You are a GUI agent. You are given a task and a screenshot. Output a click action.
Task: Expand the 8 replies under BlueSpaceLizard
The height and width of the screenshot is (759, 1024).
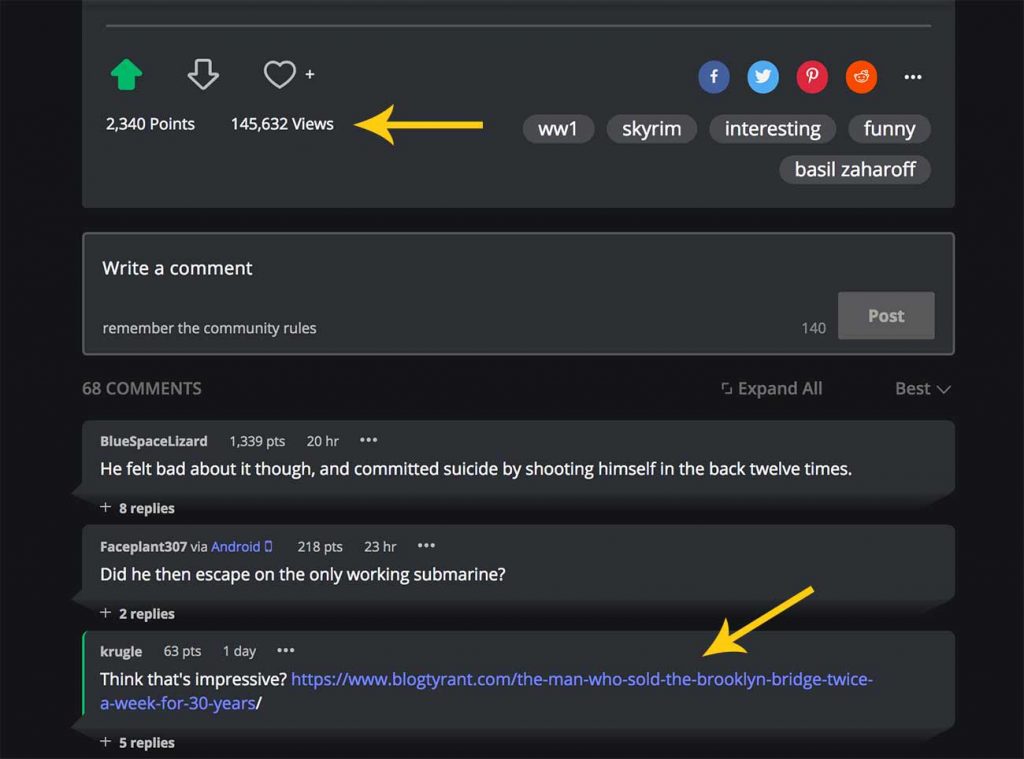[x=138, y=508]
